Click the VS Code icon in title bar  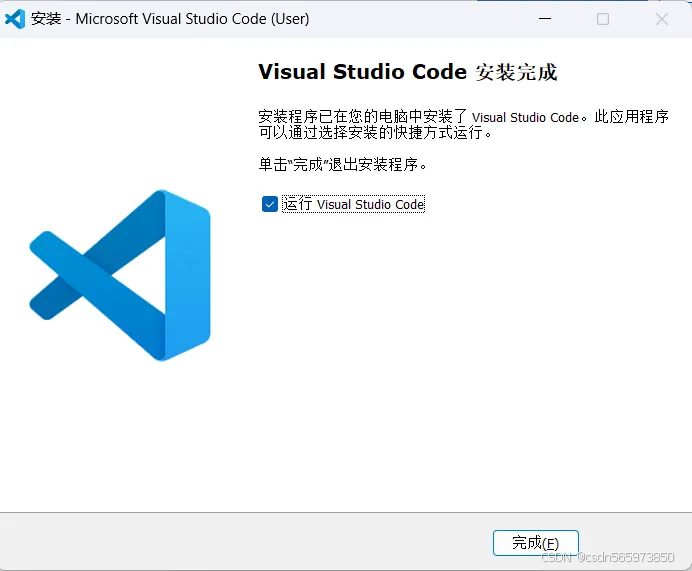click(15, 19)
